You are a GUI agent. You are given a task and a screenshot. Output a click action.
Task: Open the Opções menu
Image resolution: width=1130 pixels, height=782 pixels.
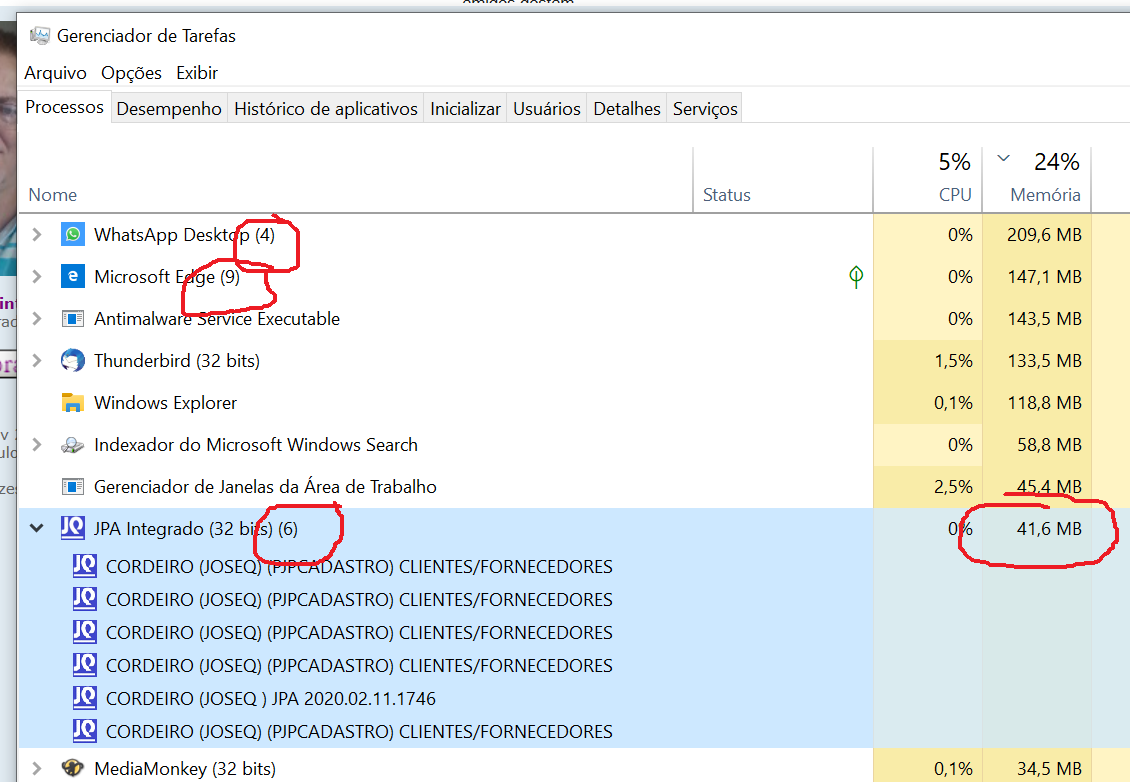(131, 73)
